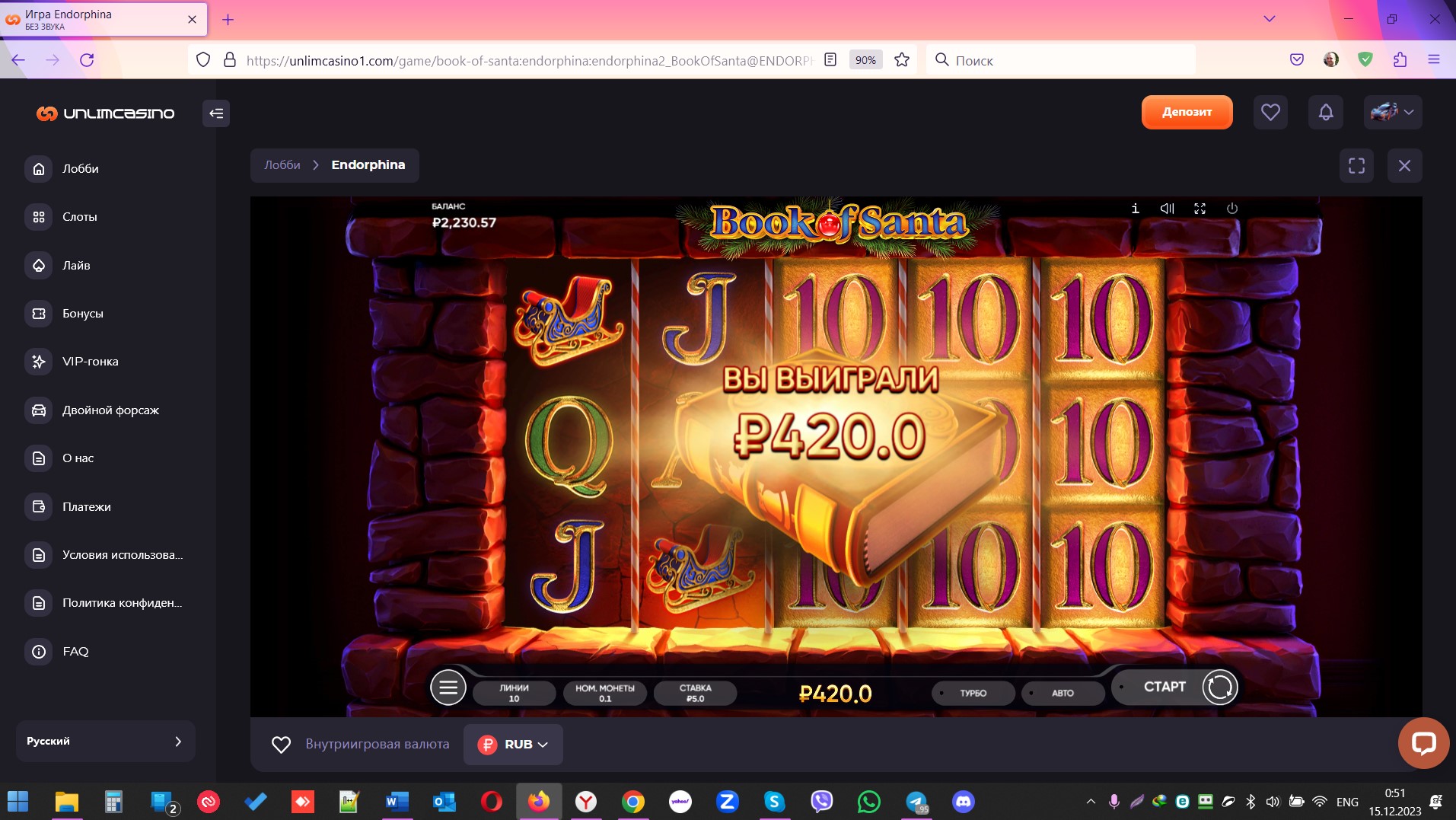Open Telegram from taskbar

coord(916,802)
